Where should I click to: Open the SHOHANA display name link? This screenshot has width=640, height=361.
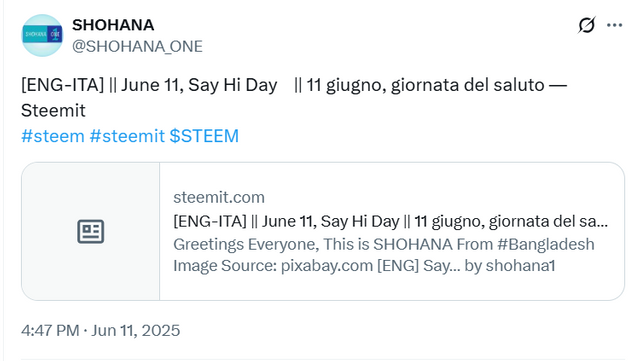coord(113,25)
